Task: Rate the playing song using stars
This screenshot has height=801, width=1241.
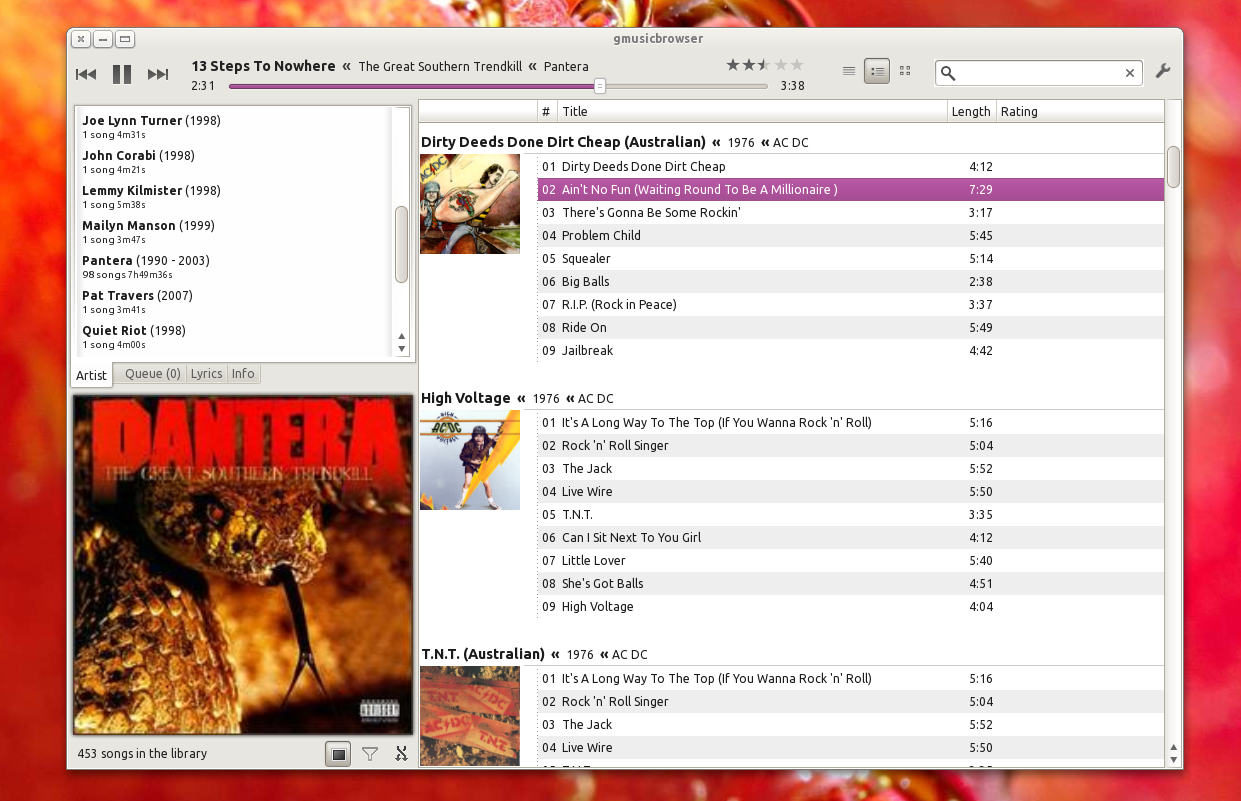Action: [x=765, y=65]
